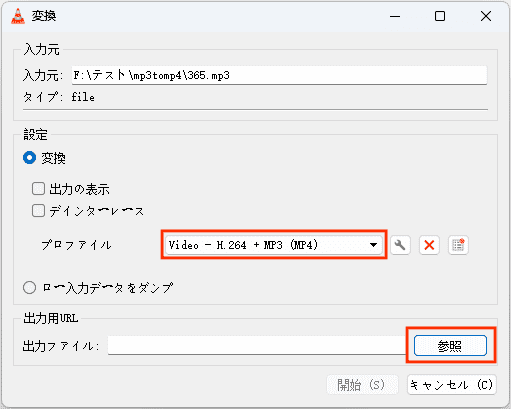Open the プロファイル dropdown list
This screenshot has height=409, width=511.
point(274,245)
